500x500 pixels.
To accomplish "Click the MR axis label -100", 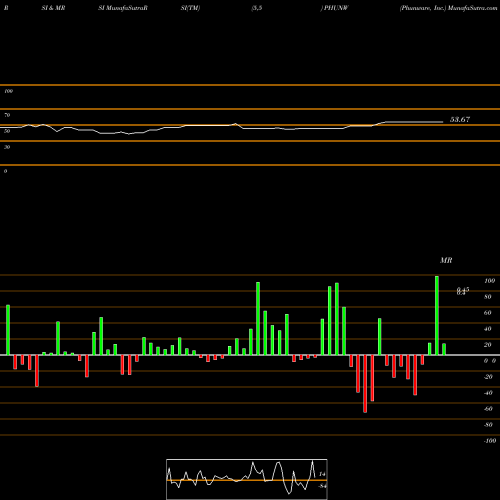I will point(490,441).
